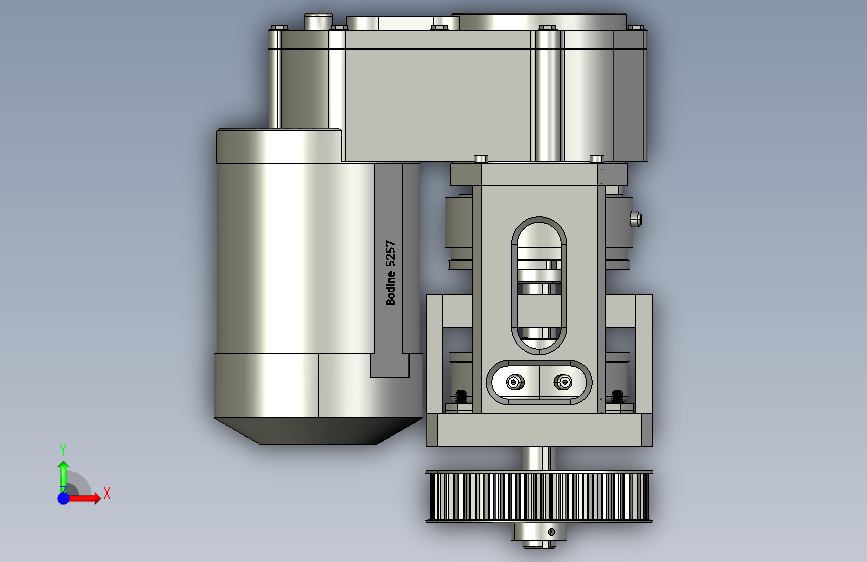Select the dark conical motor end cap
The width and height of the screenshot is (867, 562).
point(319,431)
